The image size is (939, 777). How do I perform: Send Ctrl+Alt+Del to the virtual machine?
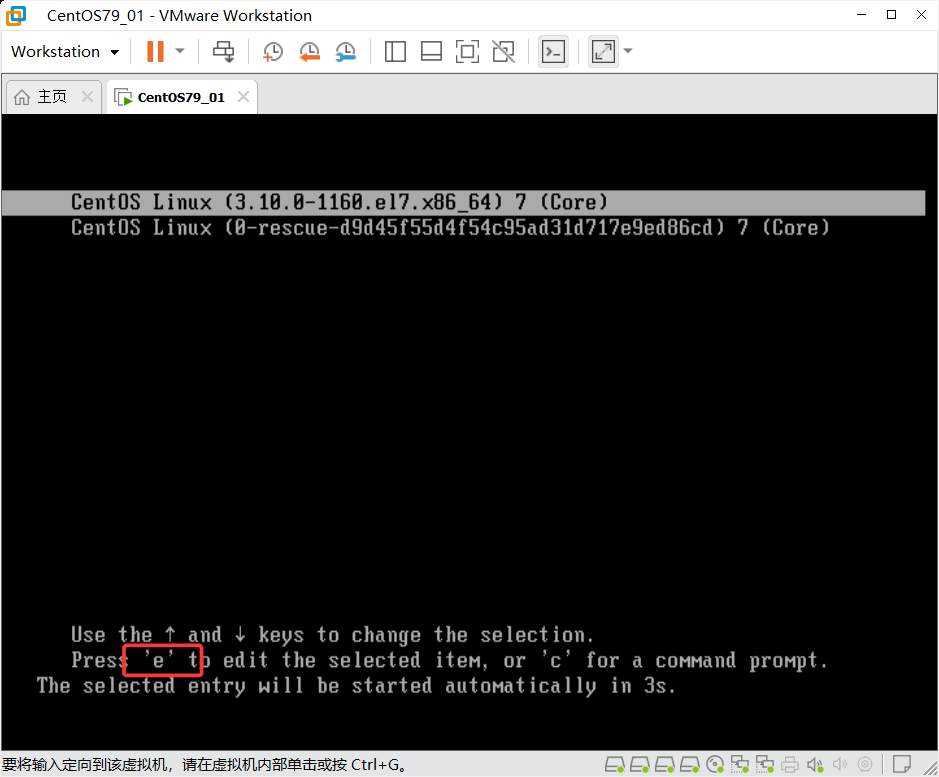[x=223, y=52]
